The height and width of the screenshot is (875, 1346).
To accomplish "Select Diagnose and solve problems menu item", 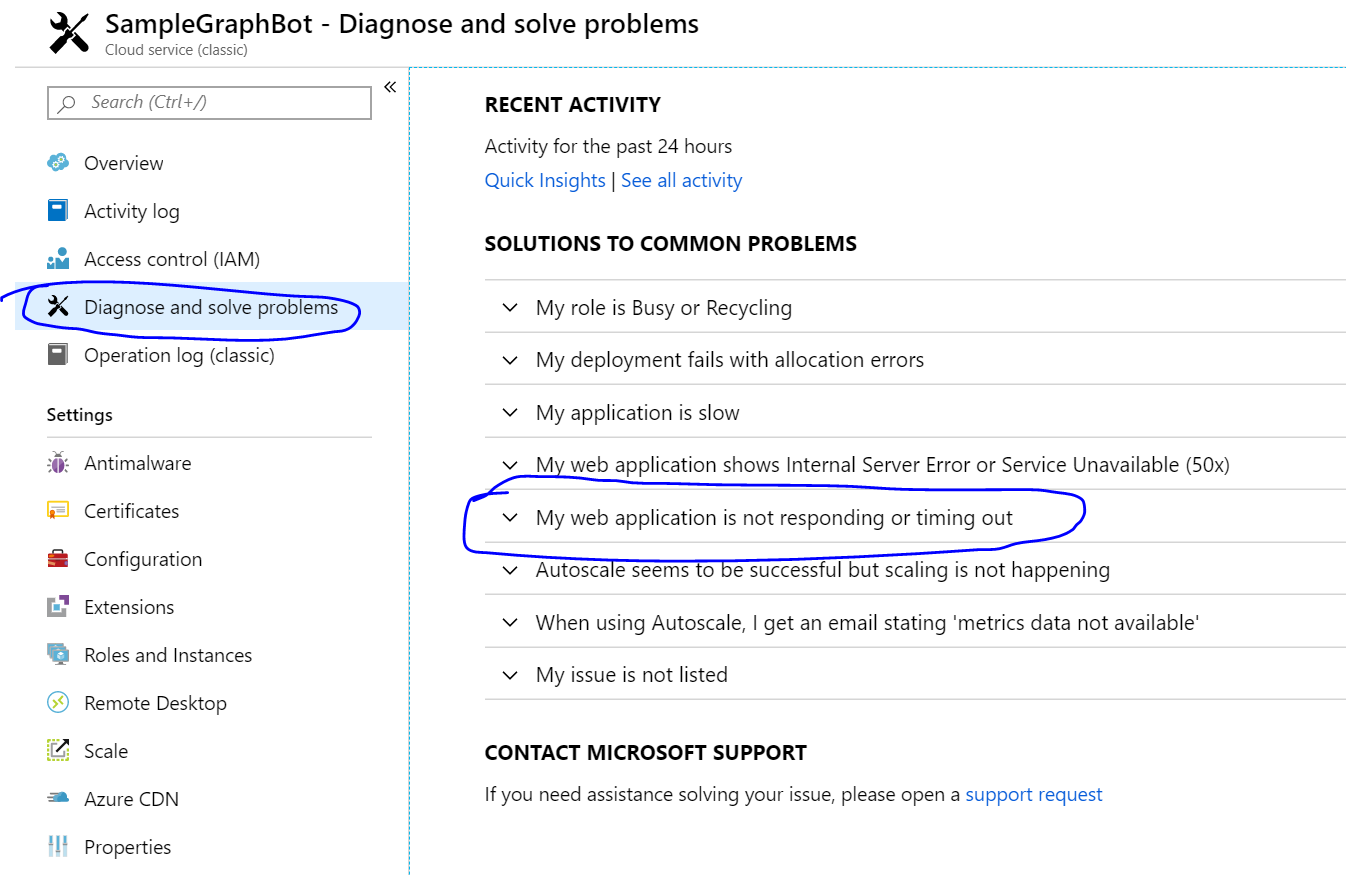I will [211, 308].
